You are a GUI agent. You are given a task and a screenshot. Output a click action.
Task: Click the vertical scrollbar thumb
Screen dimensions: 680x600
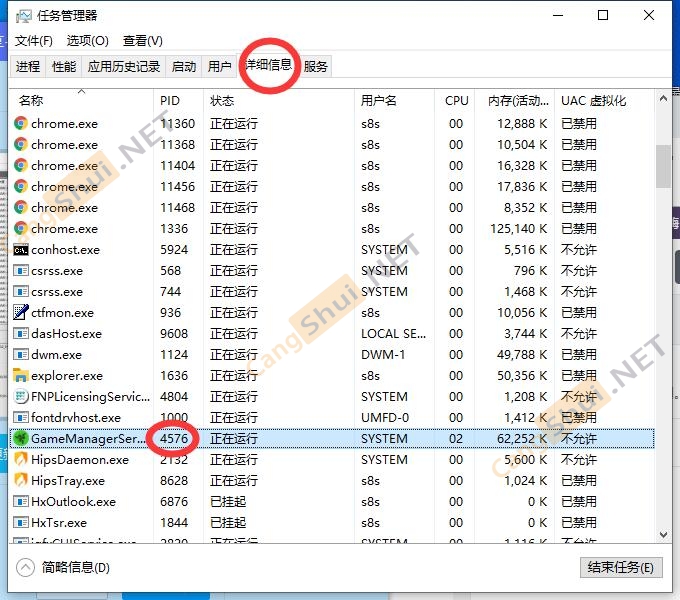click(x=663, y=166)
